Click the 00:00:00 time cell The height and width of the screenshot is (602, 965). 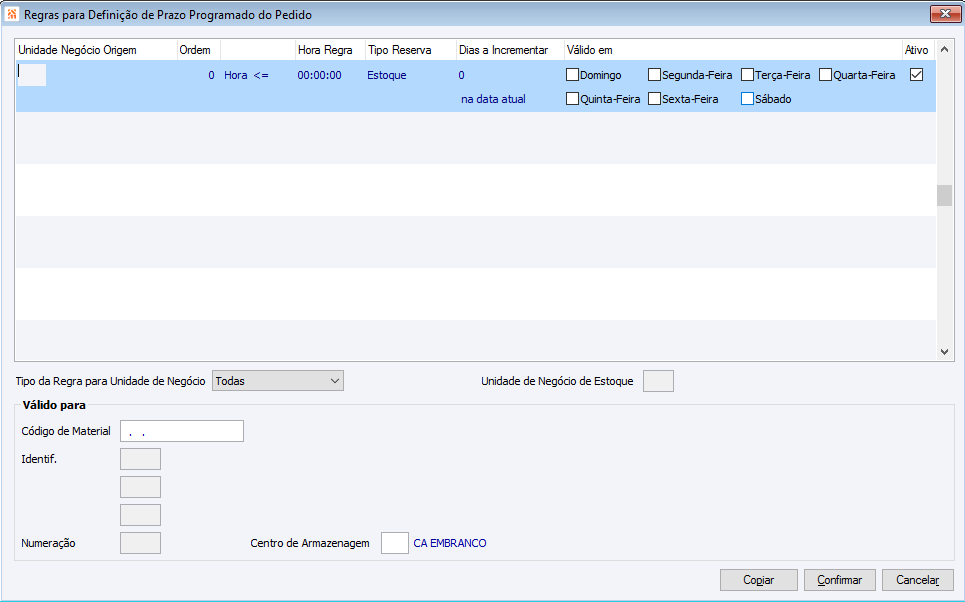319,75
